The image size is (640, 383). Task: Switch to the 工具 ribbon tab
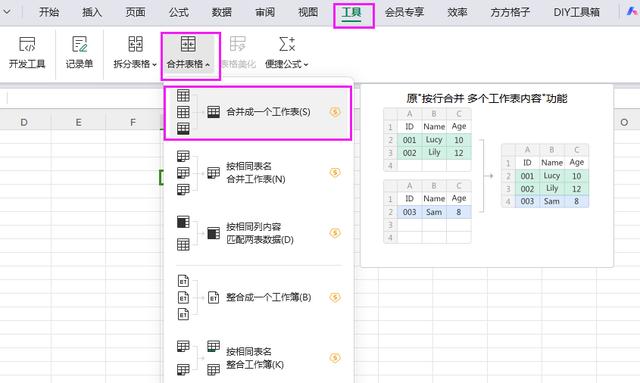click(x=352, y=13)
